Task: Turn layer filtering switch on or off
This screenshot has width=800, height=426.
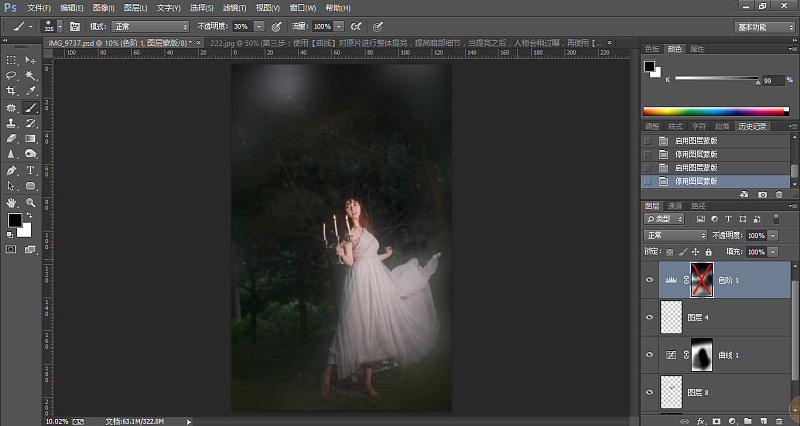Action: click(776, 219)
